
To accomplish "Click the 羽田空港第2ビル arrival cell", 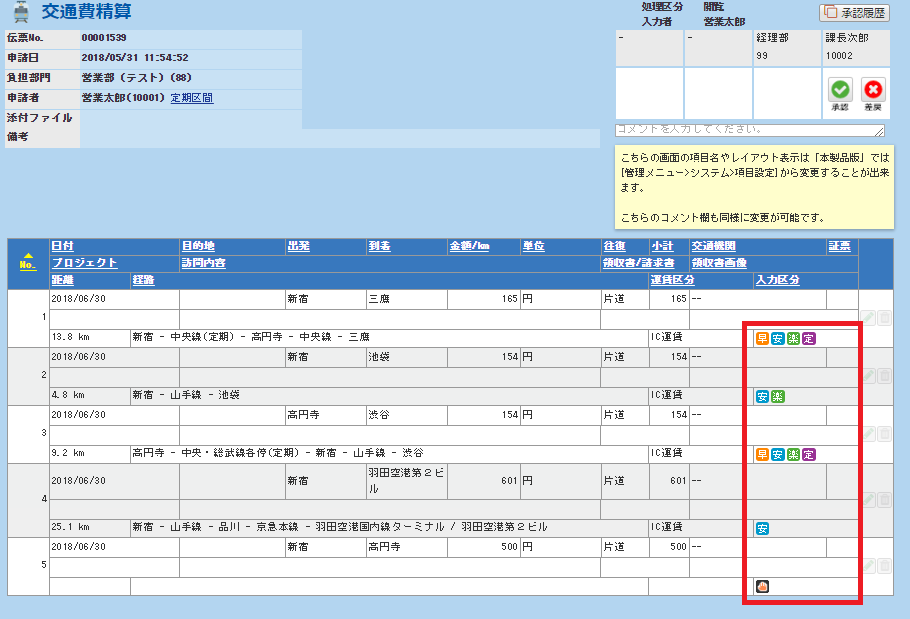I will (406, 481).
